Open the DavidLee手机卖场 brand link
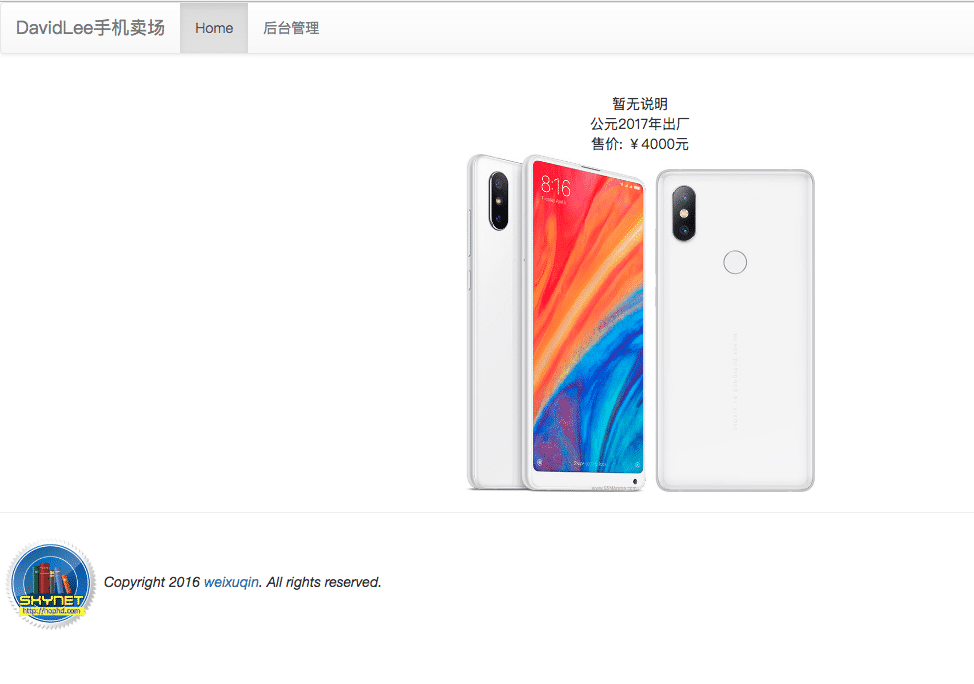 (90, 28)
